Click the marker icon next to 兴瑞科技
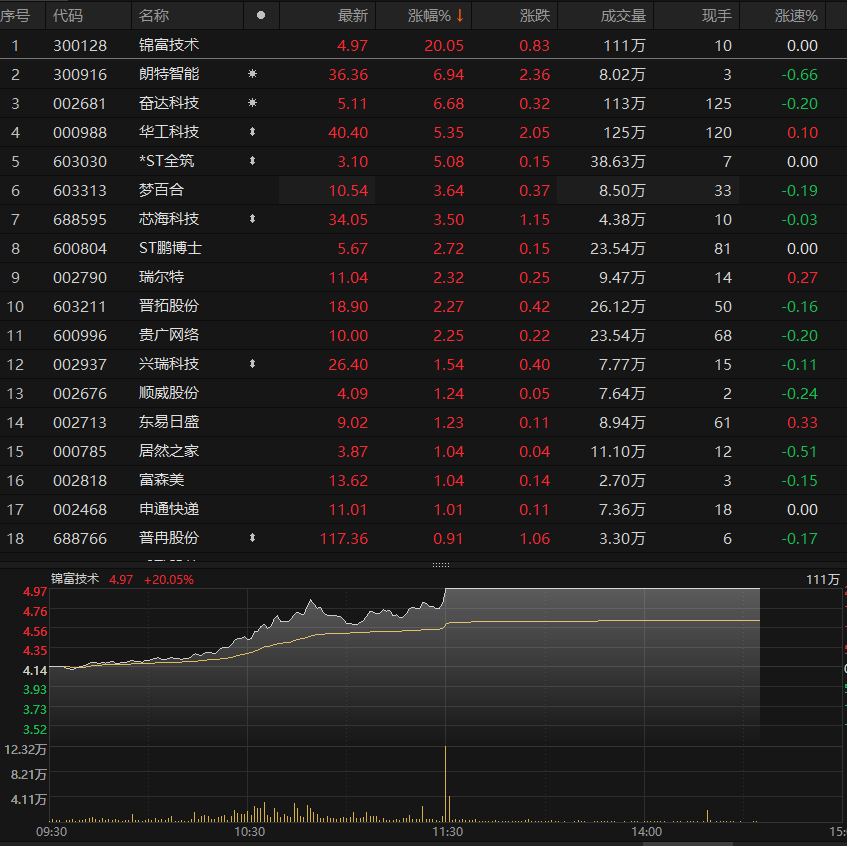847x846 pixels. [x=252, y=364]
